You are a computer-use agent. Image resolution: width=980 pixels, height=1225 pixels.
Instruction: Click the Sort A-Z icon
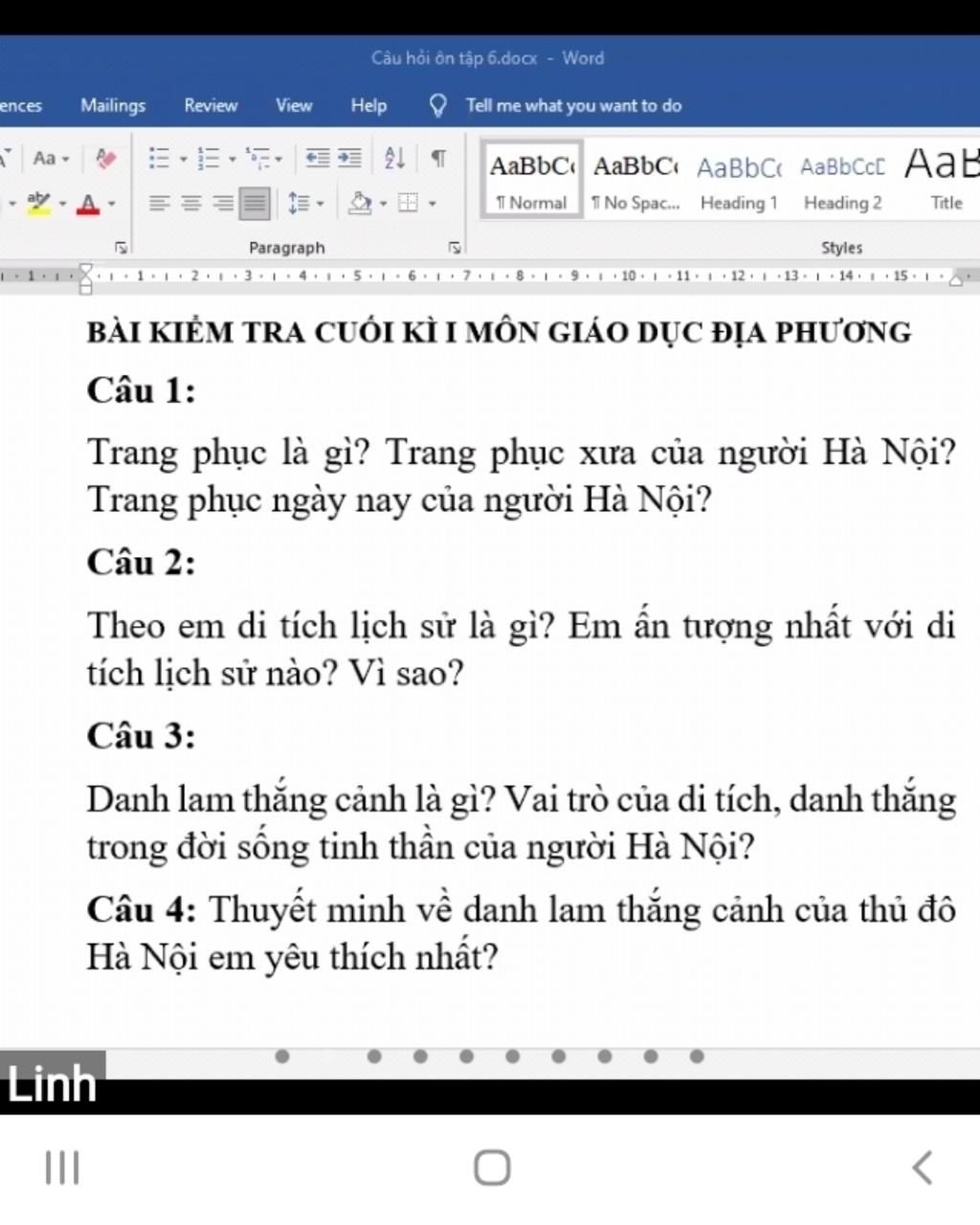click(x=394, y=158)
